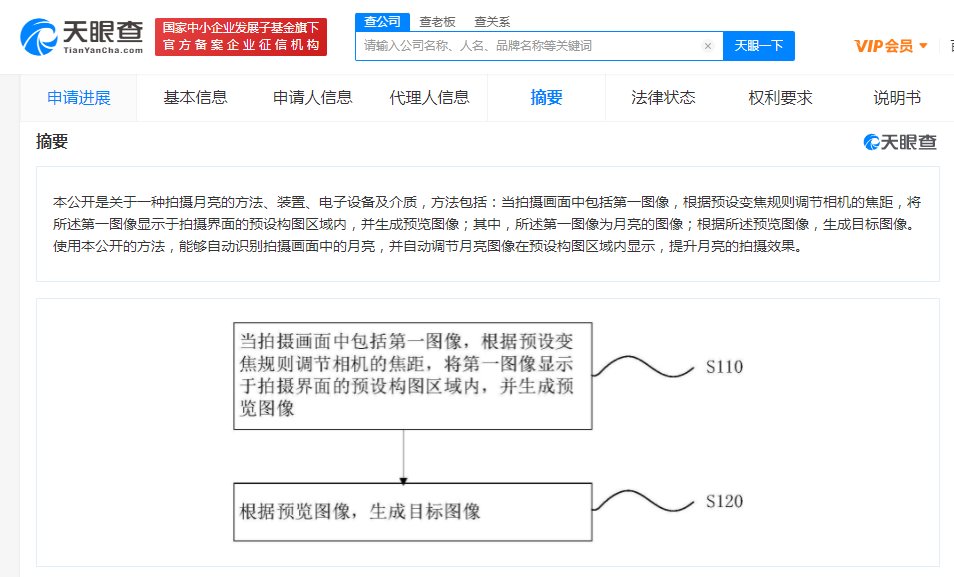Go to the 基本信息 section tab
The image size is (954, 577).
tap(195, 98)
